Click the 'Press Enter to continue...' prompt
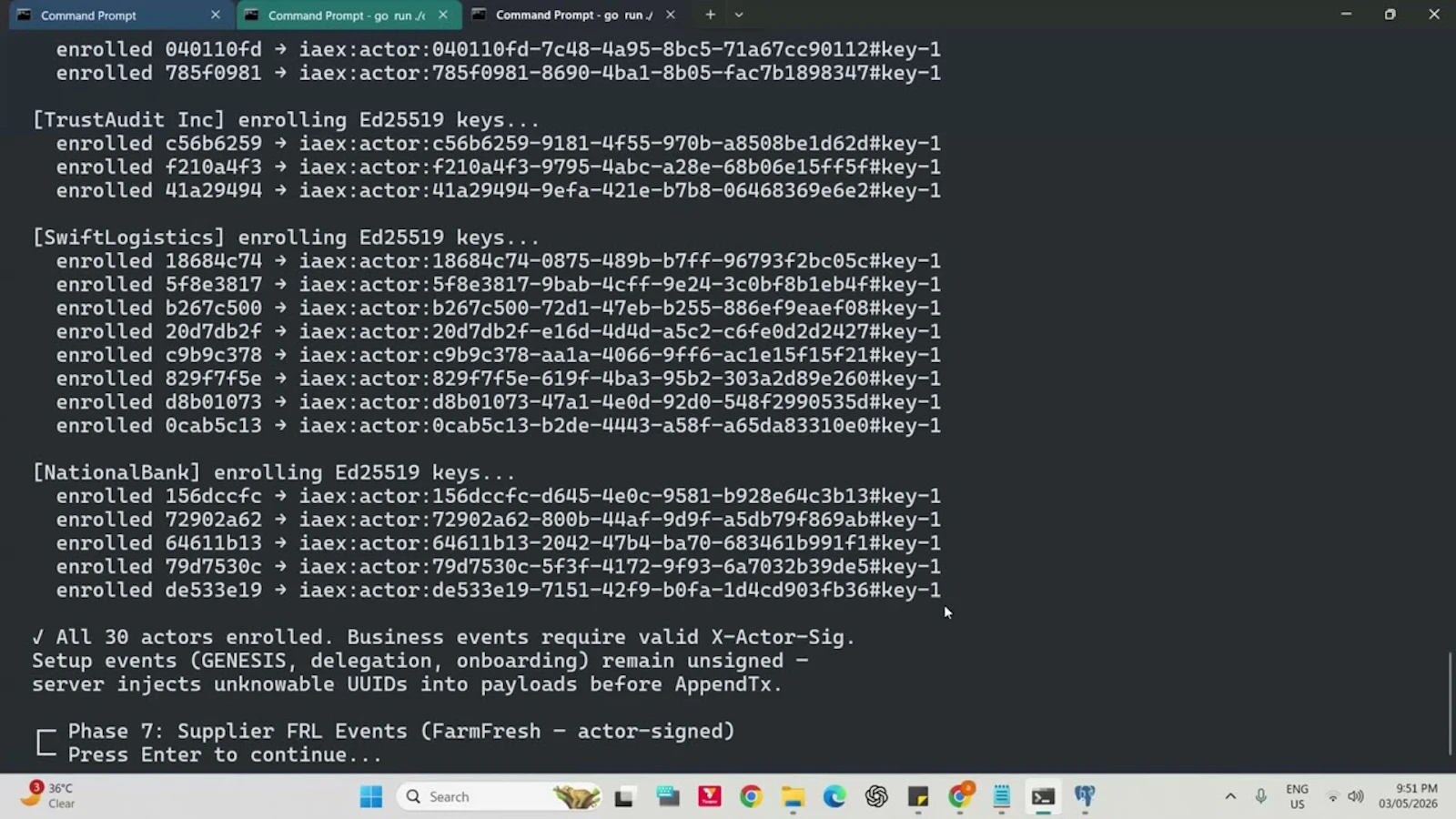The width and height of the screenshot is (1456, 819). pos(225,755)
